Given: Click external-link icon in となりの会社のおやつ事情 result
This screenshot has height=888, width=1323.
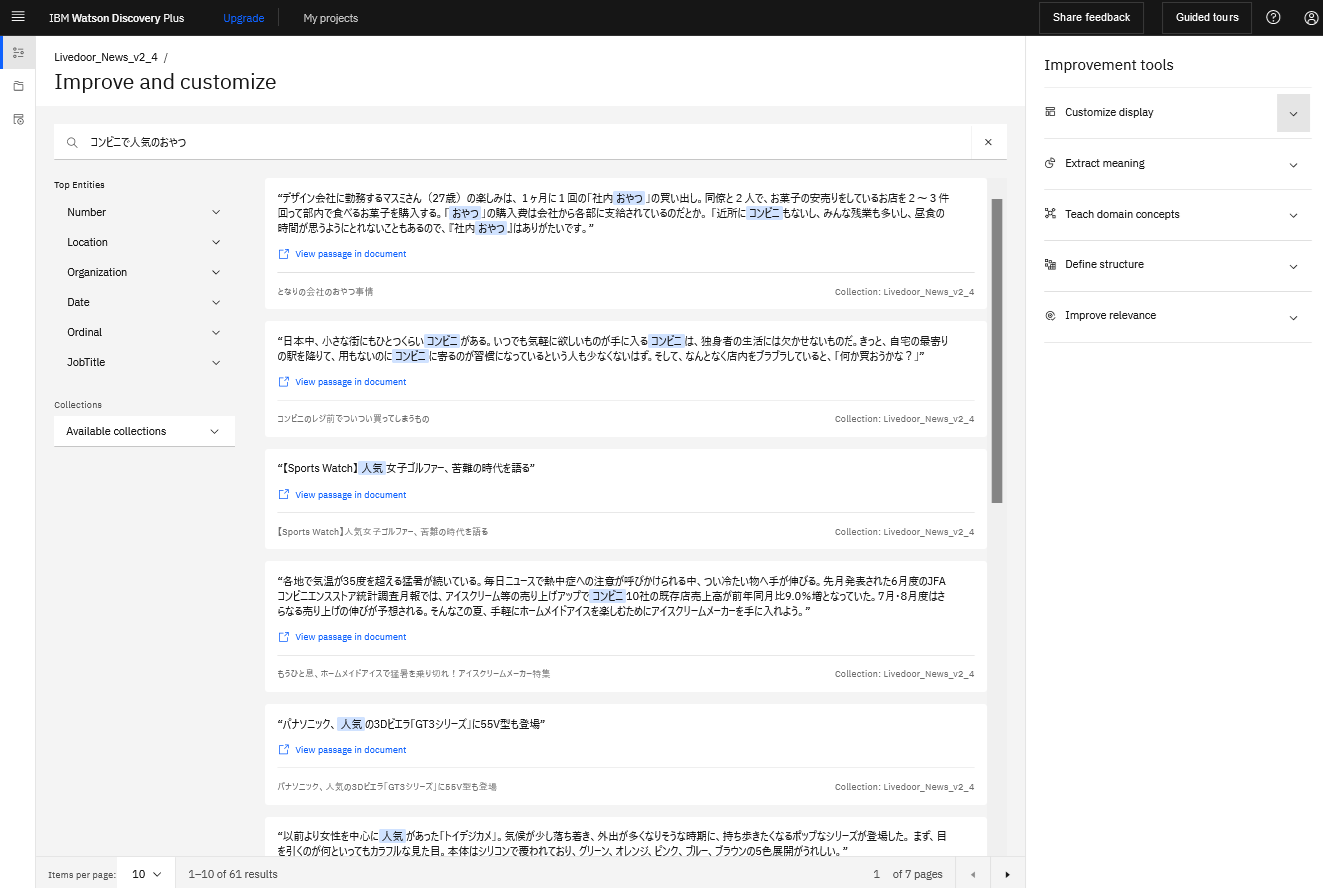Looking at the screenshot, I should (x=284, y=254).
